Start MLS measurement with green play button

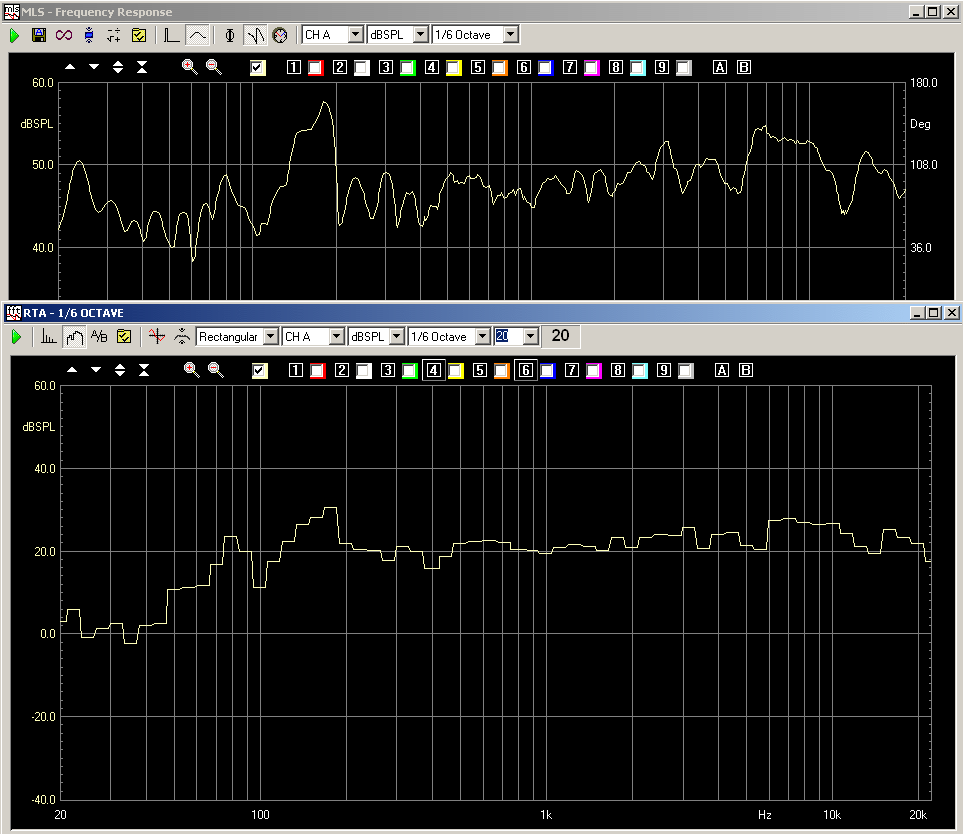click(x=15, y=35)
